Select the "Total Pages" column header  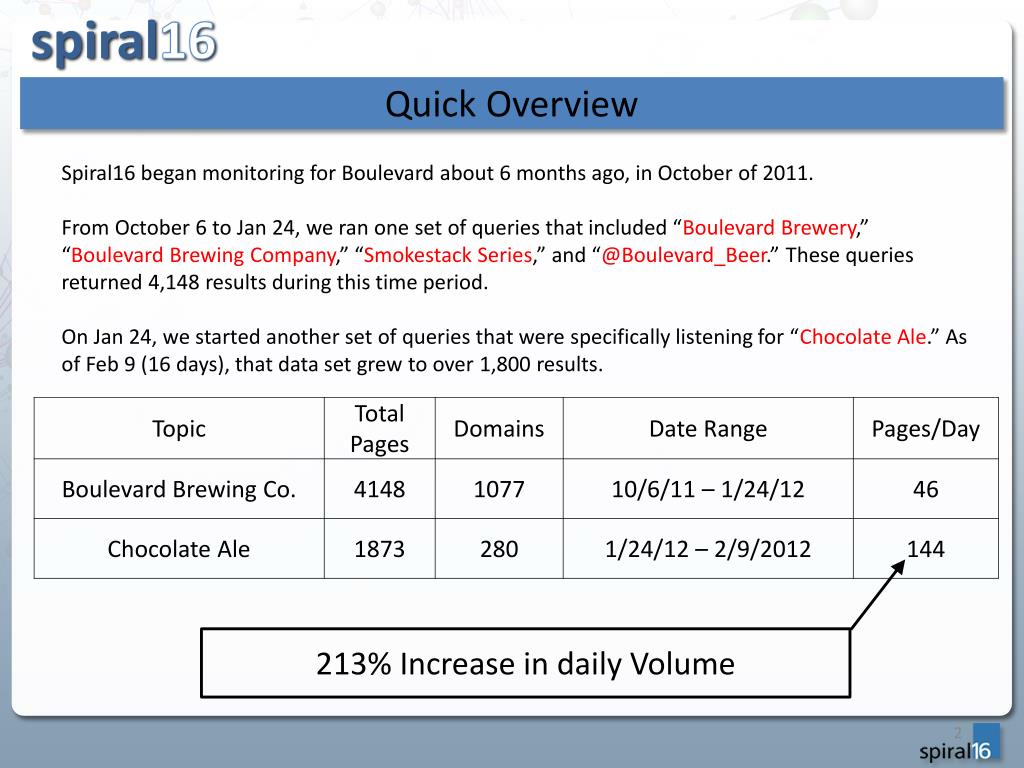coord(379,428)
